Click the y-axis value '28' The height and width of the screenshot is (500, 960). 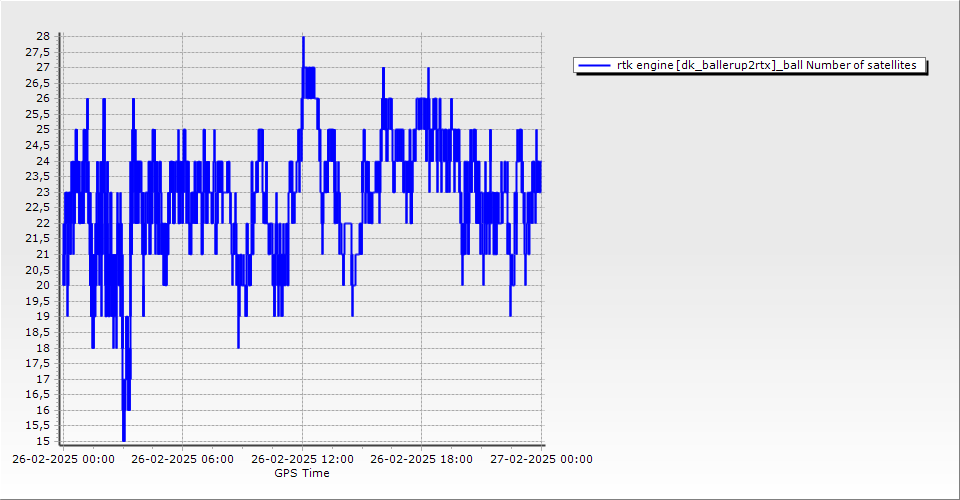click(x=43, y=36)
